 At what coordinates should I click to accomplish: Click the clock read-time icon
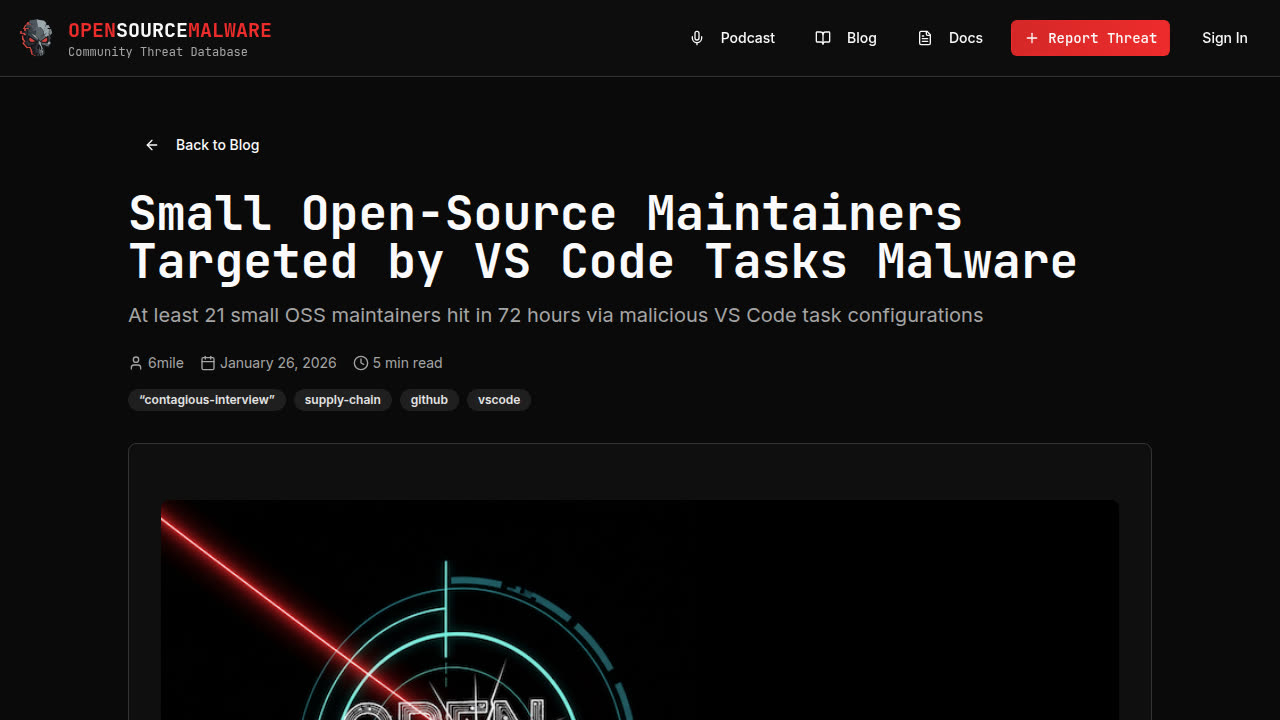[x=361, y=363]
